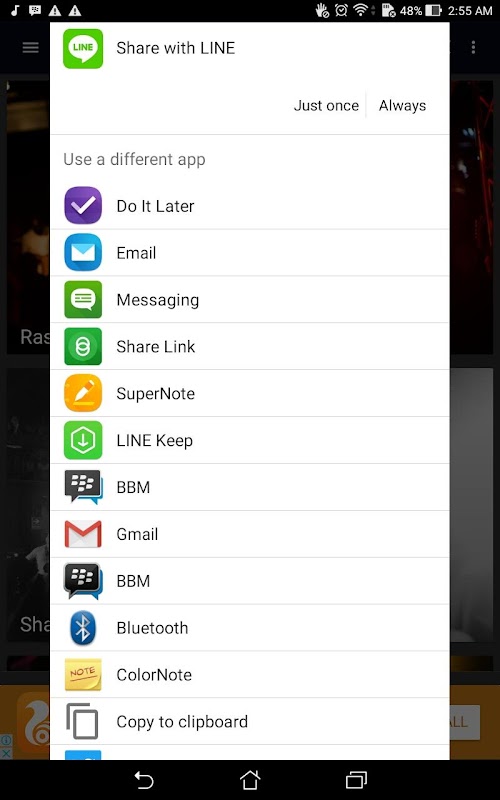This screenshot has height=800, width=500.
Task: Choose the green Messaging icon
Action: [x=83, y=299]
